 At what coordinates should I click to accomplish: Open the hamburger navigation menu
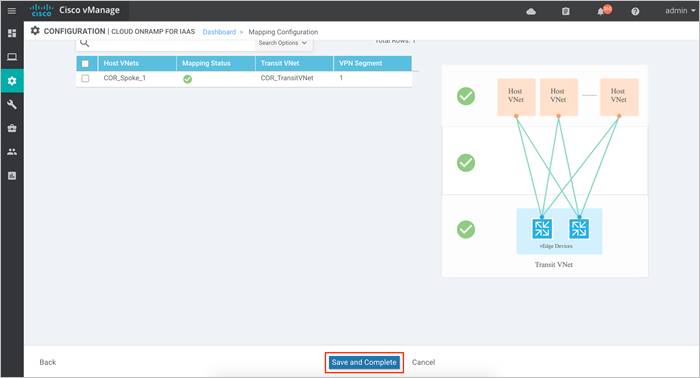12,11
